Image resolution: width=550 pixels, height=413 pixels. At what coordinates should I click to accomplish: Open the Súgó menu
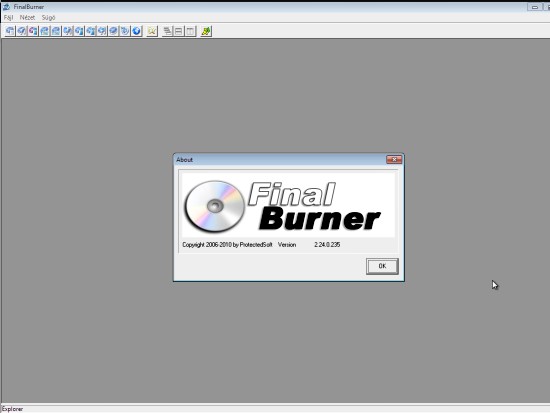[48, 18]
